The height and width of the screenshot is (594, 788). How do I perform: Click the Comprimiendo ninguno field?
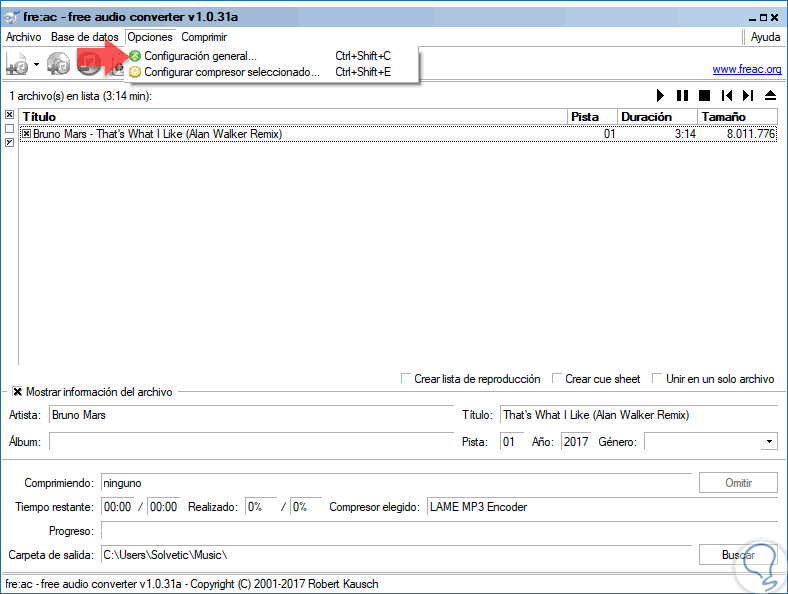[397, 483]
